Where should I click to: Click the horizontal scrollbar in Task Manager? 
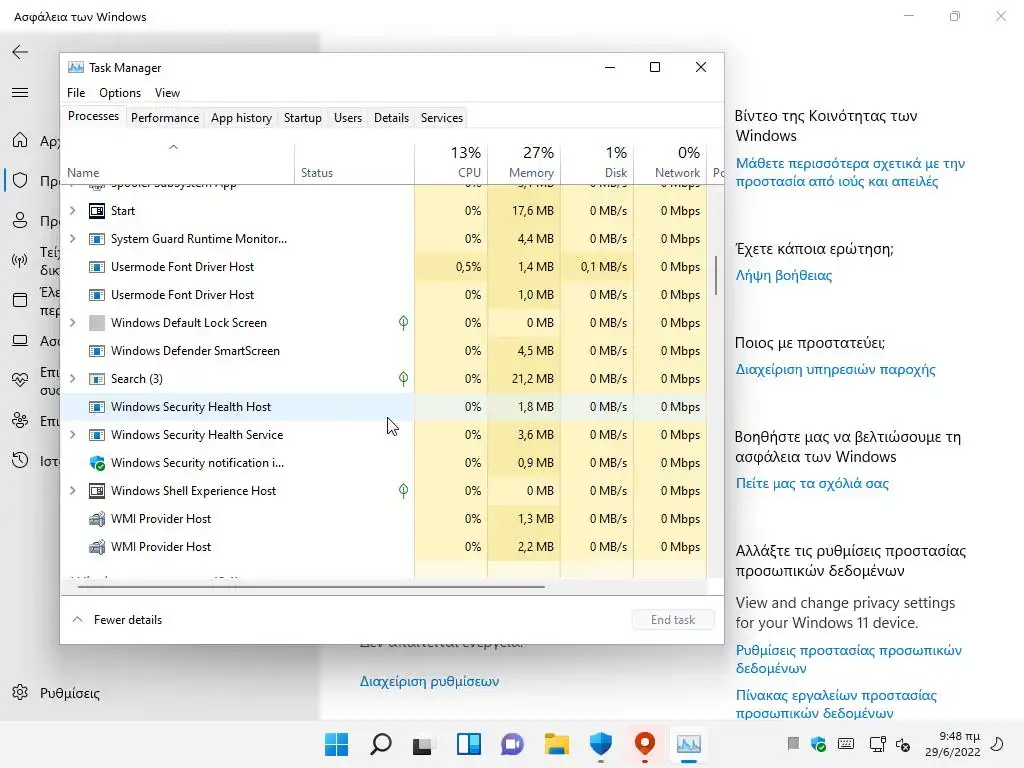click(x=311, y=586)
